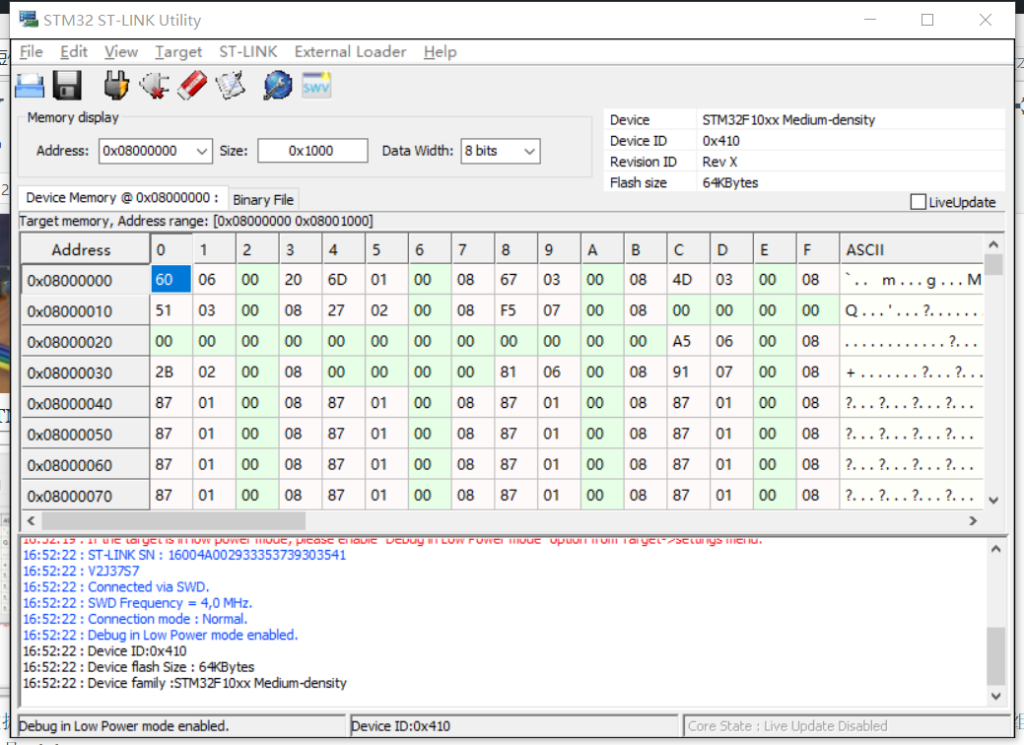
Task: Select cell 4D in row 0x08000000
Action: click(x=688, y=279)
